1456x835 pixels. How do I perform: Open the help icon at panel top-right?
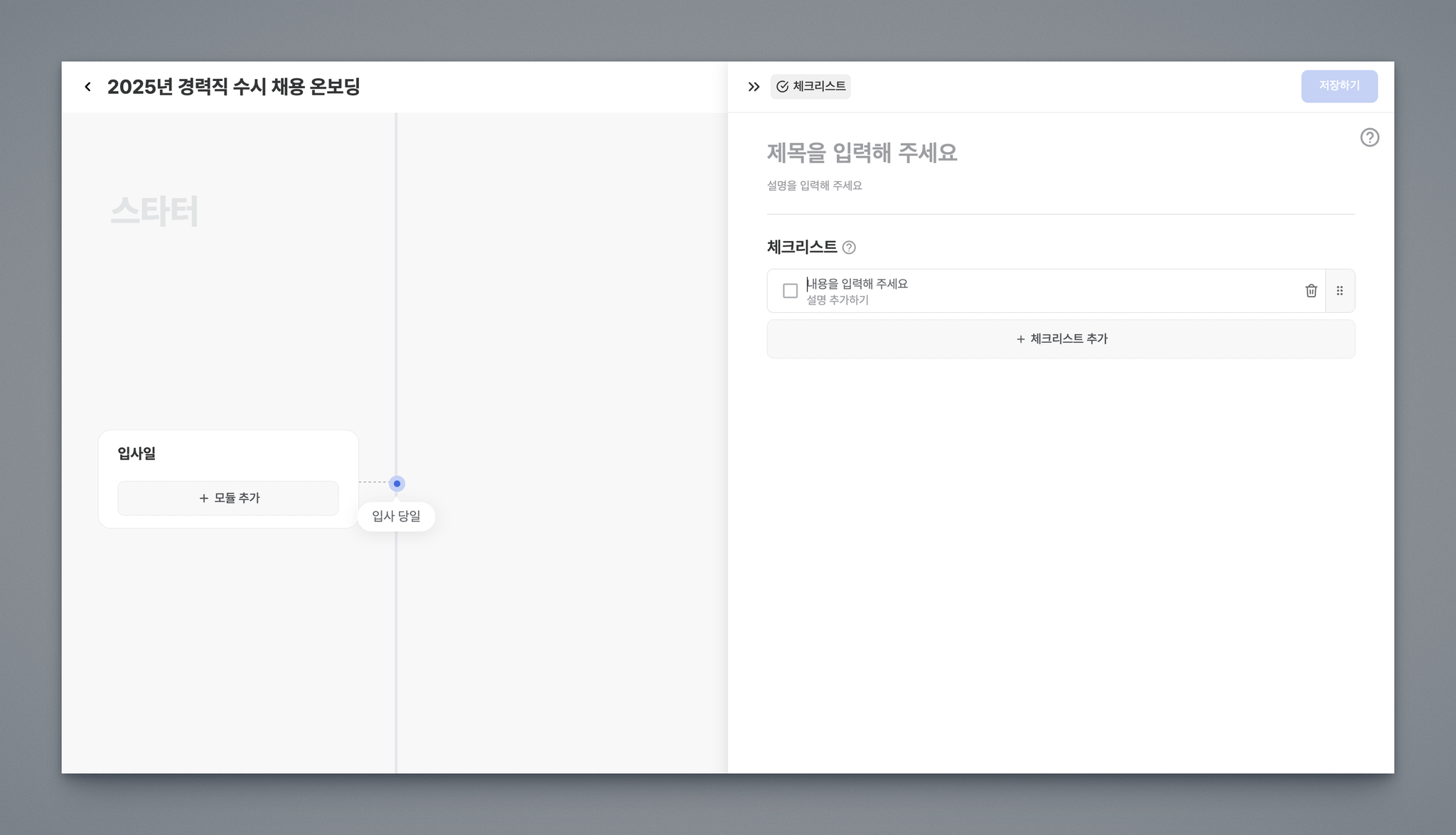pyautogui.click(x=1369, y=137)
